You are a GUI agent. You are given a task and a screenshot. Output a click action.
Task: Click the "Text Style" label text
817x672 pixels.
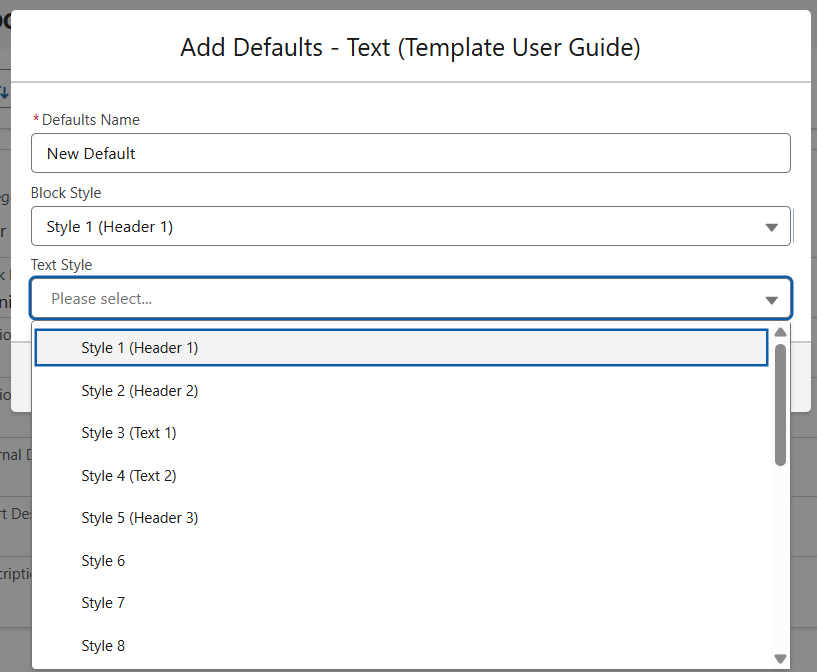click(x=62, y=265)
